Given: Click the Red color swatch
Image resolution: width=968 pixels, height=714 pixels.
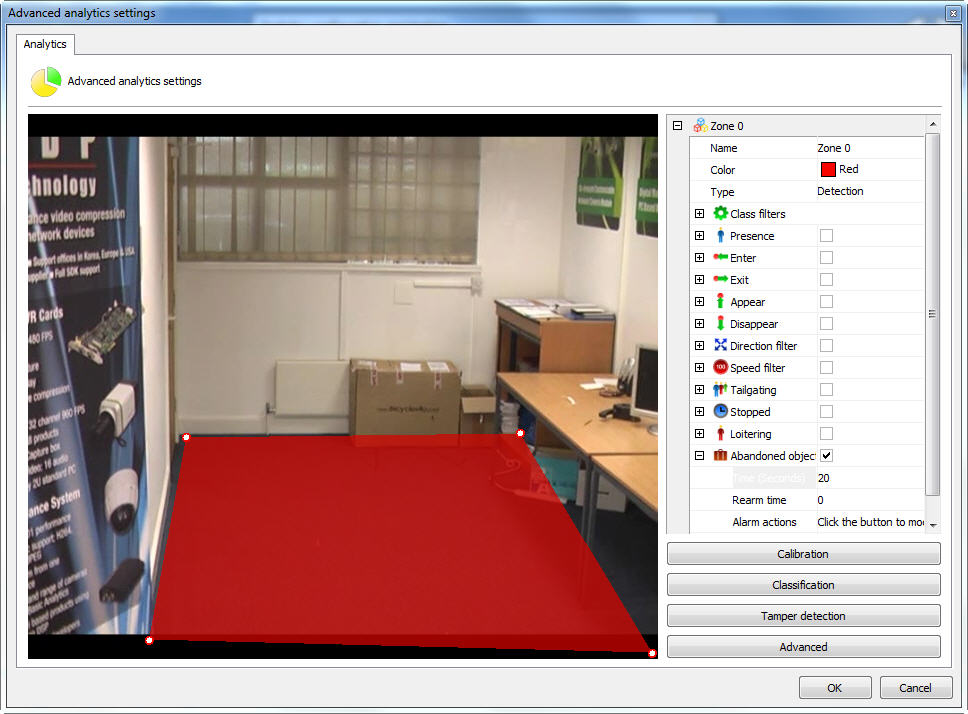Looking at the screenshot, I should click(x=828, y=169).
